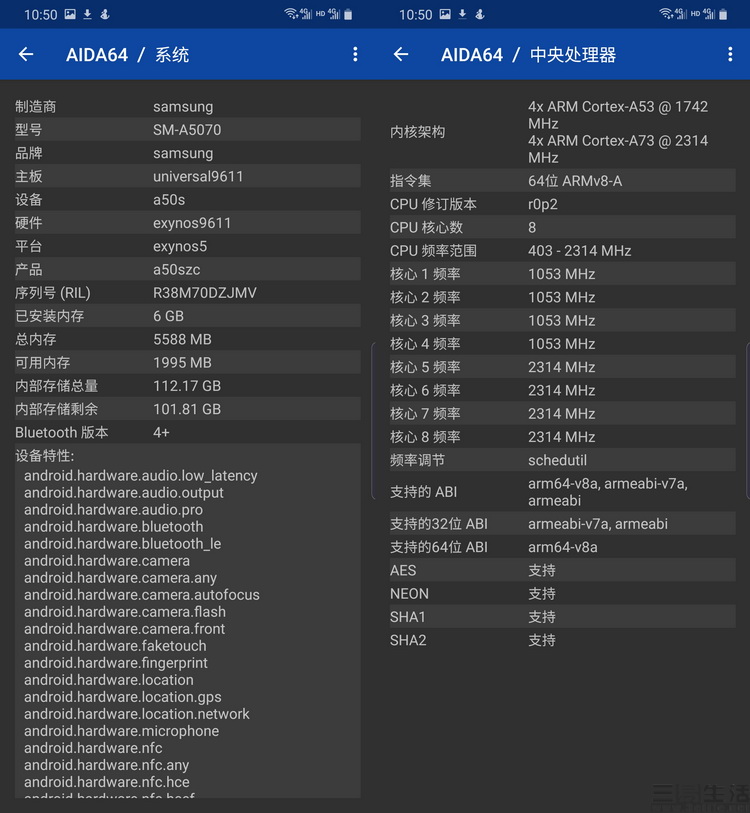
Task: Select the 频率调节 schedutil row
Action: click(x=562, y=460)
